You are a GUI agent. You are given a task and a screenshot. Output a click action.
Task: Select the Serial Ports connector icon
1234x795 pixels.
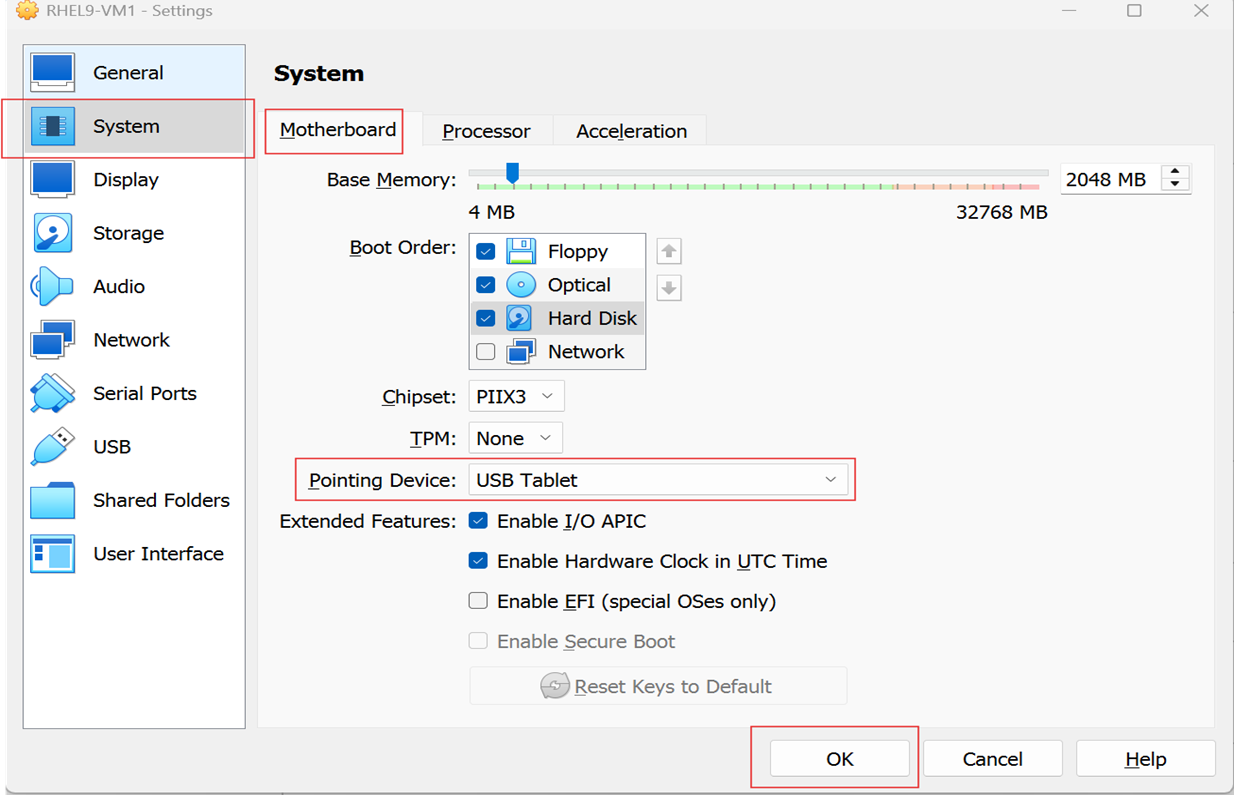click(x=52, y=393)
